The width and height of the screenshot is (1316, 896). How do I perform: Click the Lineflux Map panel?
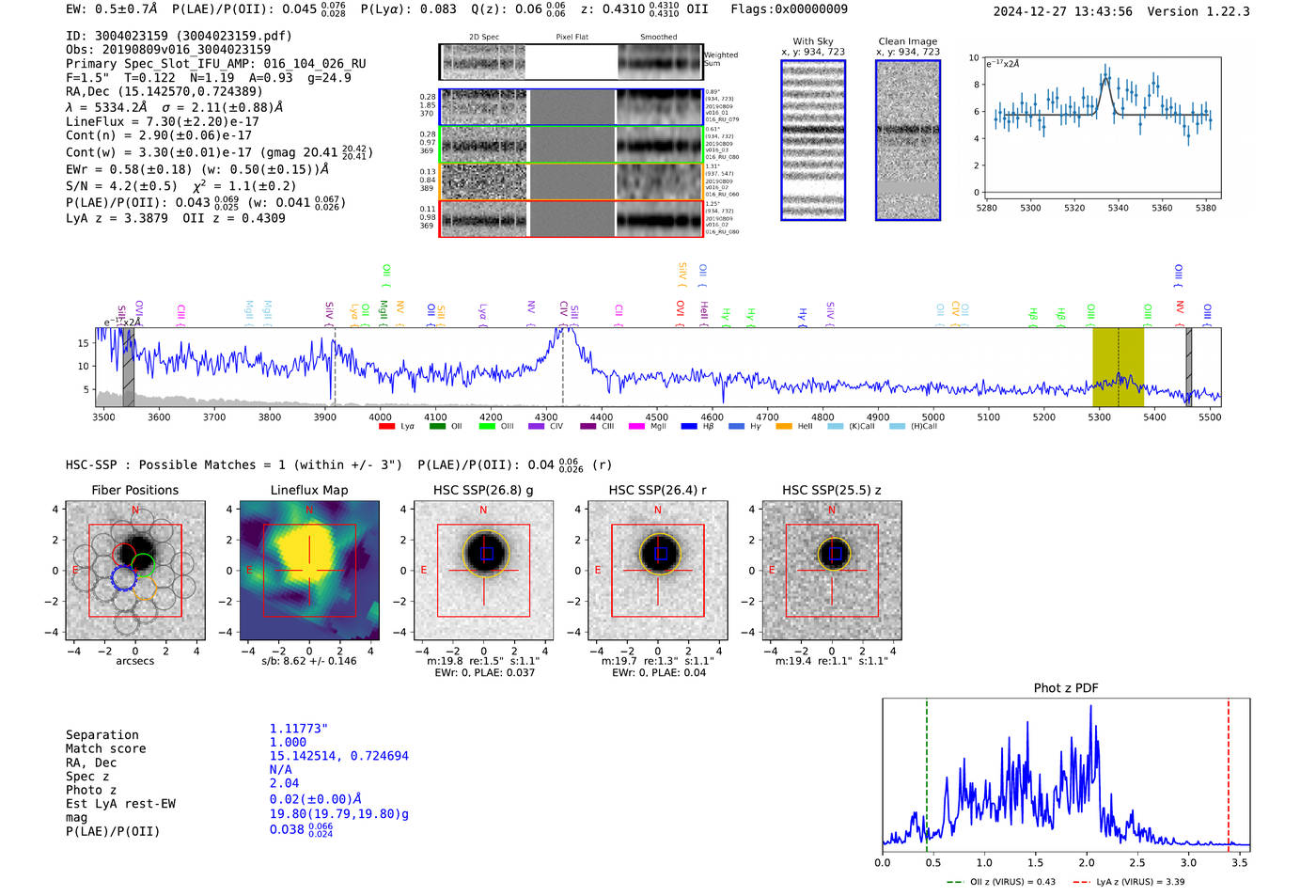click(309, 571)
